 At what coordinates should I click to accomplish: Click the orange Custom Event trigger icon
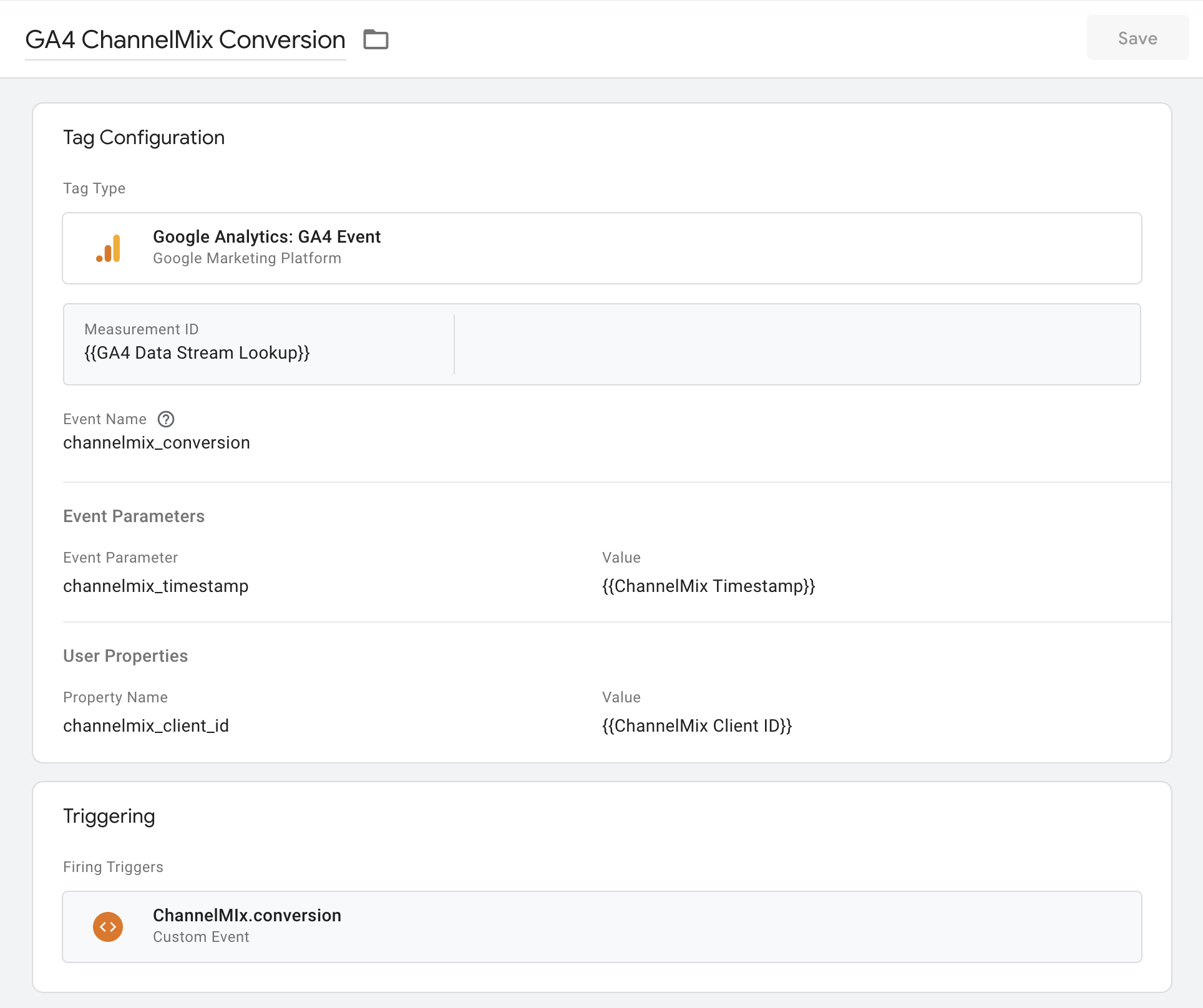click(108, 927)
